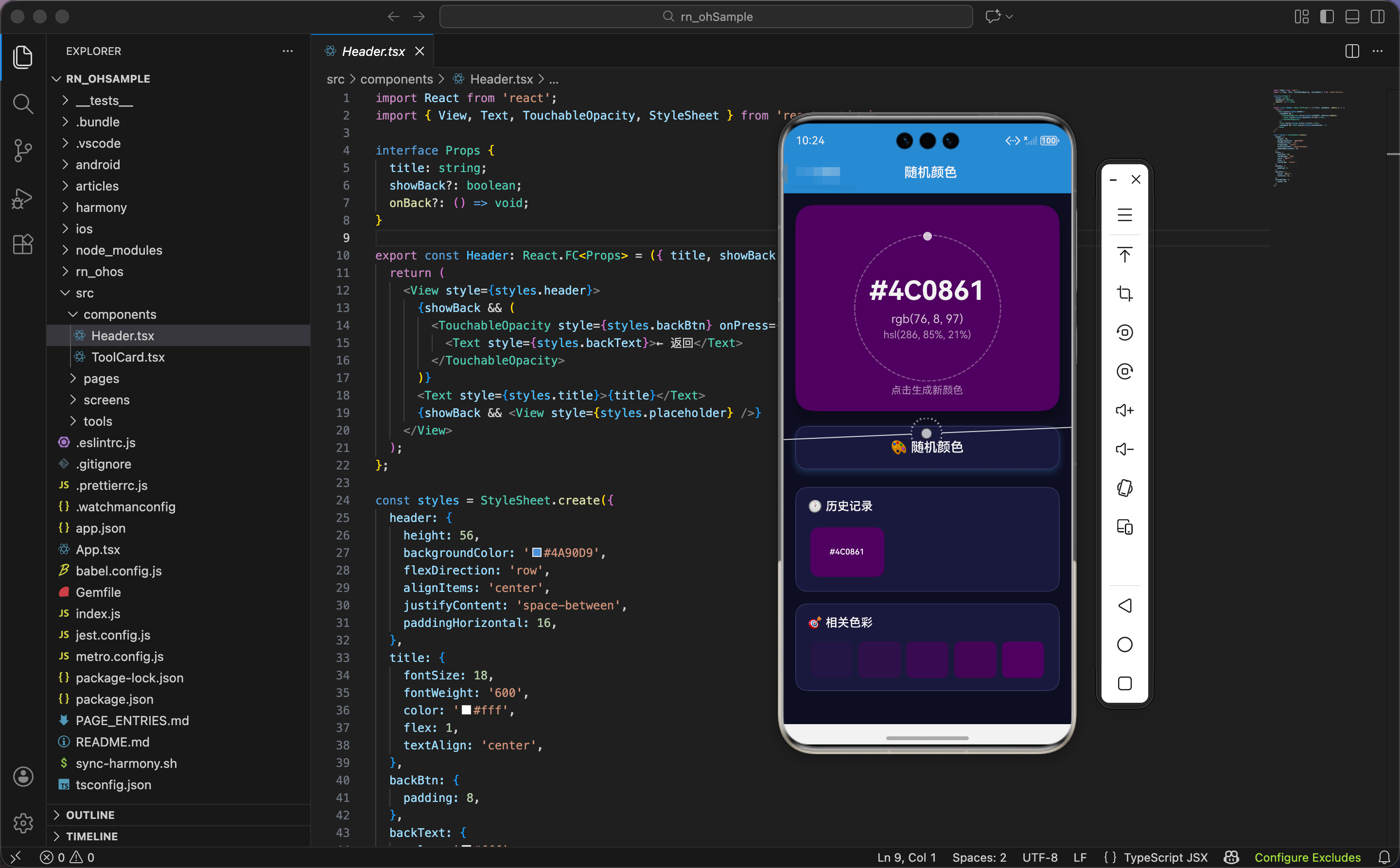Toggle the secondary side bar layout button

tap(1377, 17)
